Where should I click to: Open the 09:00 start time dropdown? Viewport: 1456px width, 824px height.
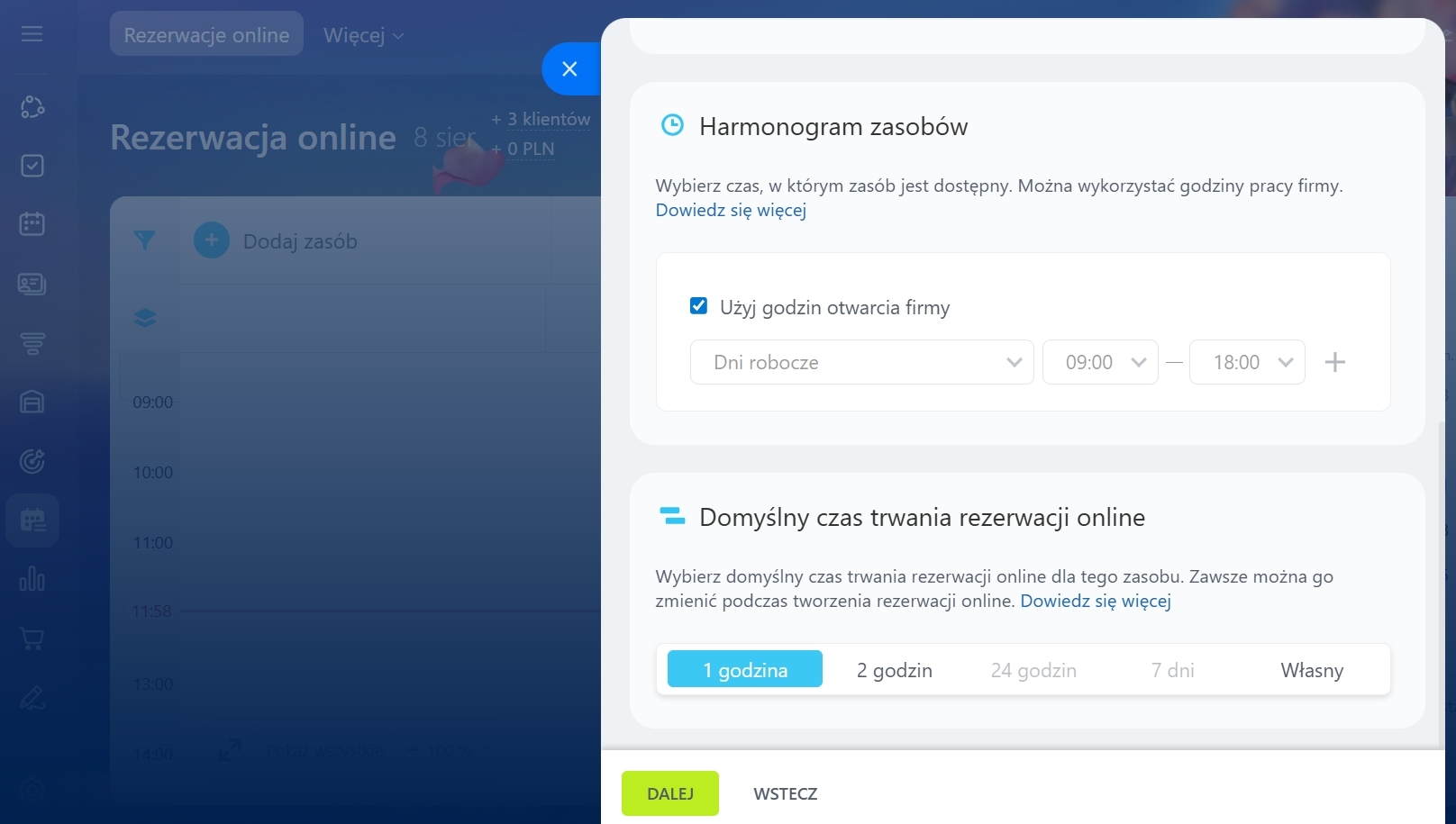[1100, 362]
